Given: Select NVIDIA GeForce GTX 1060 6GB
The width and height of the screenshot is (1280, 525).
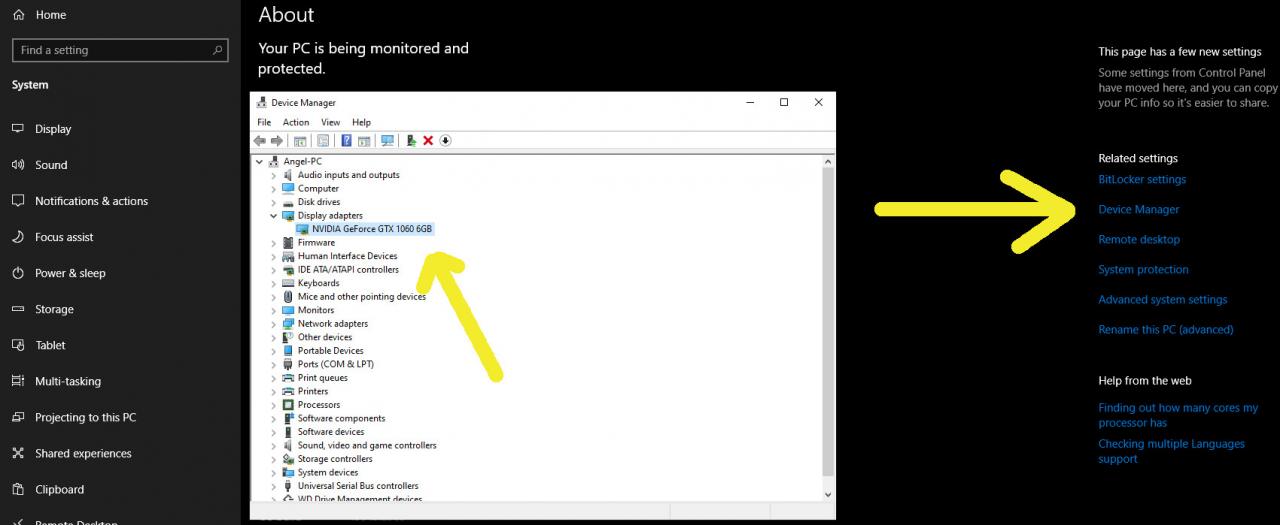Looking at the screenshot, I should tap(371, 229).
